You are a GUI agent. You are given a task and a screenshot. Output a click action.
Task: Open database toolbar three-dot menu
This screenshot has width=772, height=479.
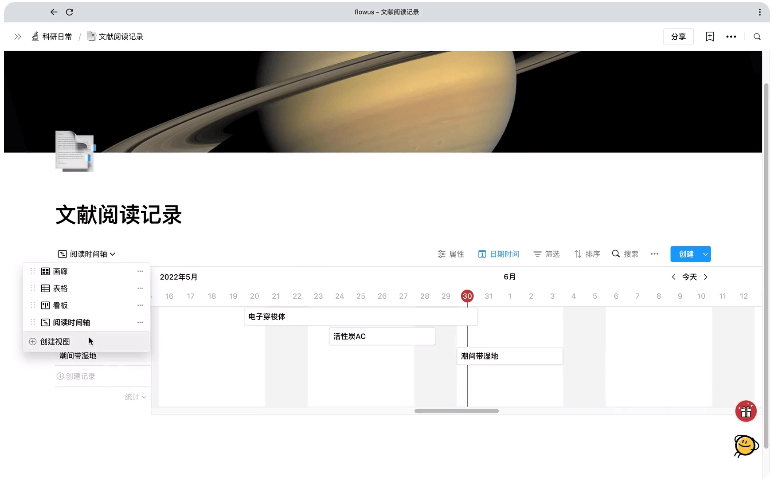(x=654, y=254)
